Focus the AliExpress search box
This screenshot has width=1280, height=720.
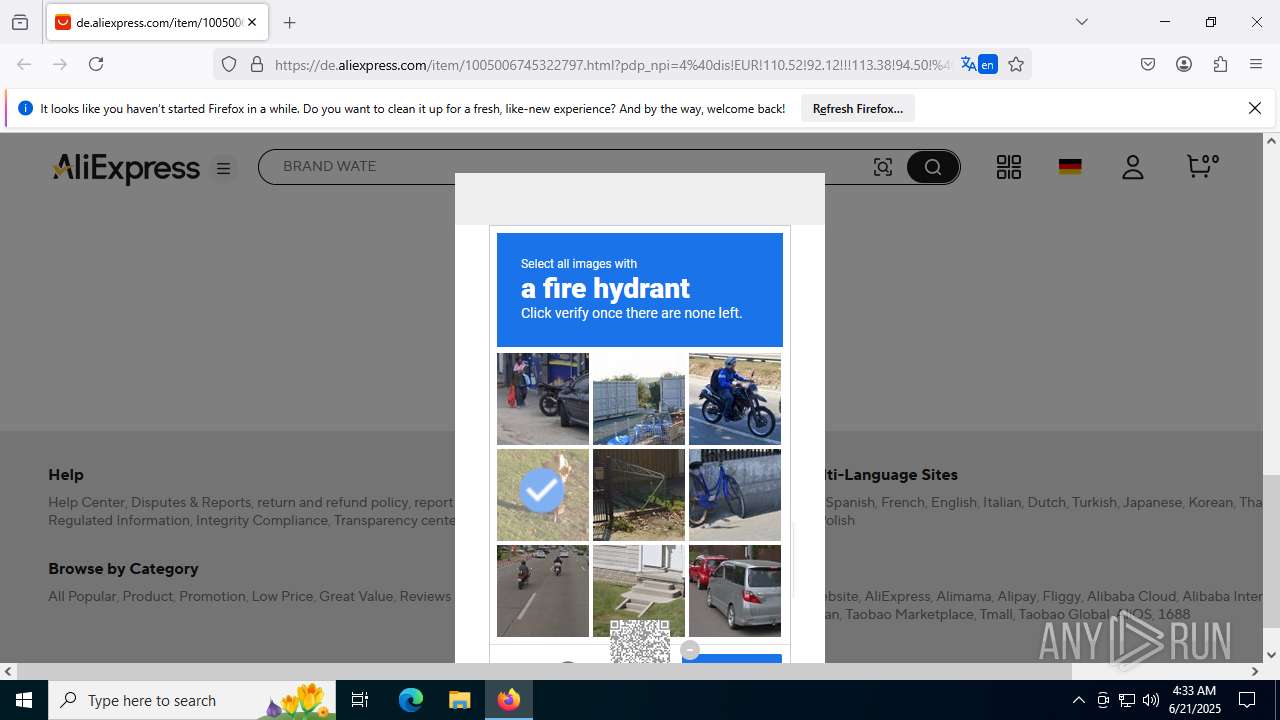click(x=570, y=167)
